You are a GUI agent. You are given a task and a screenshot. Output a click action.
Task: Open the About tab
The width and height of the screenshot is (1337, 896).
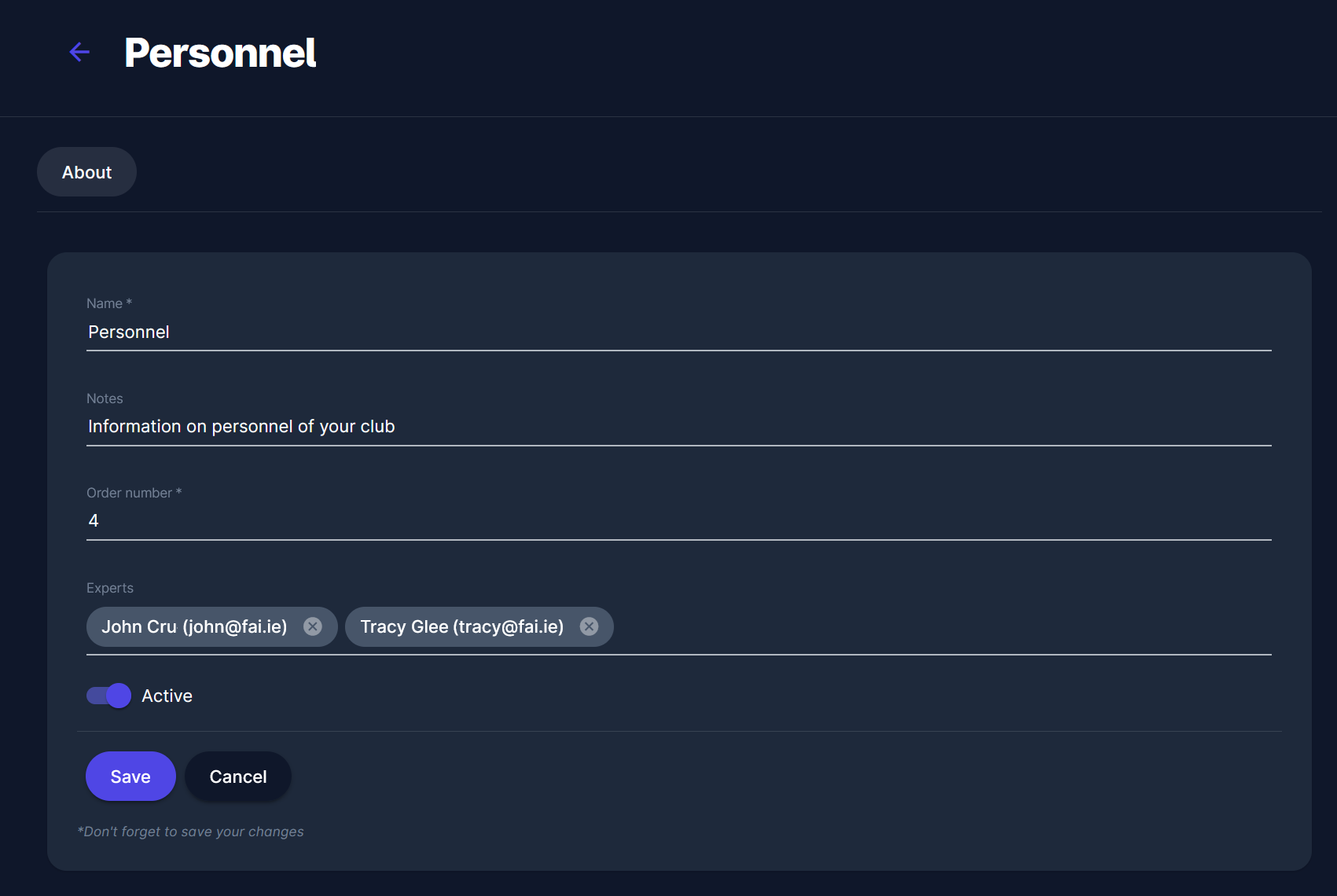click(x=86, y=172)
